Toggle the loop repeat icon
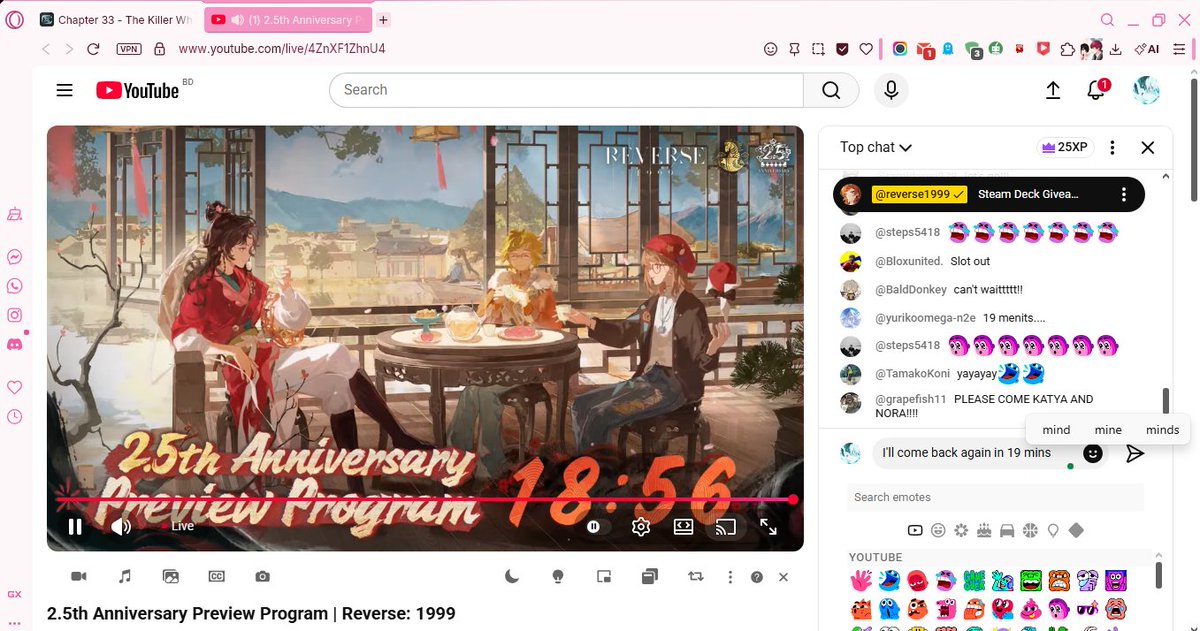Screen dimensions: 1200x631 (696, 577)
